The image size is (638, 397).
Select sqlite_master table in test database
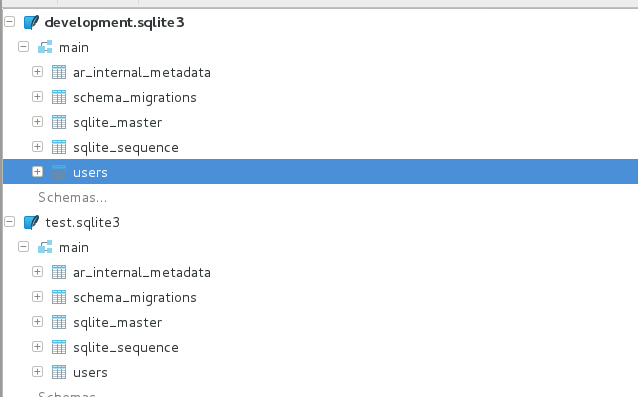pyautogui.click(x=118, y=322)
